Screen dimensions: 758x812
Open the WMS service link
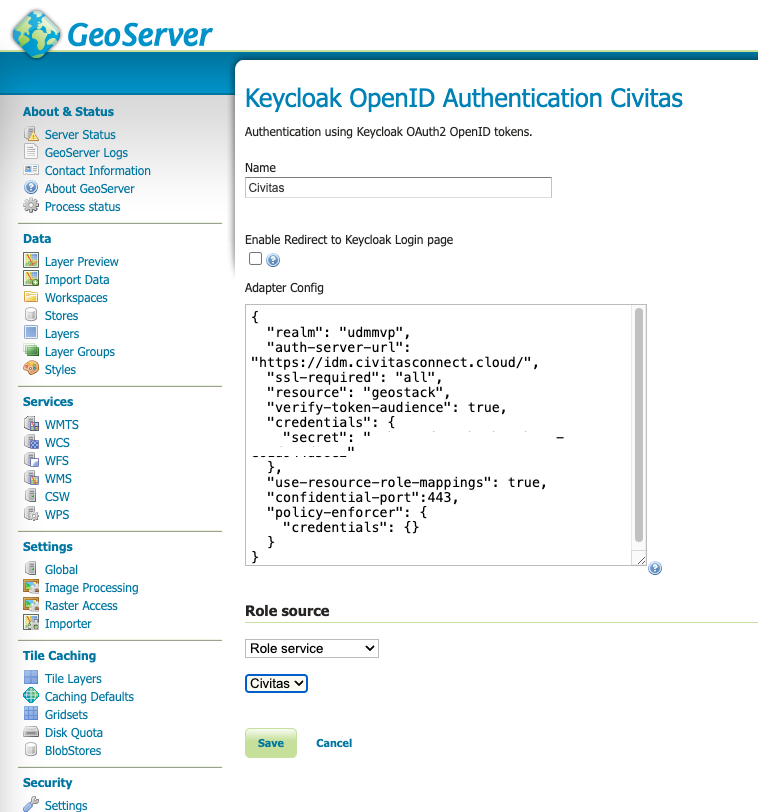[58, 478]
